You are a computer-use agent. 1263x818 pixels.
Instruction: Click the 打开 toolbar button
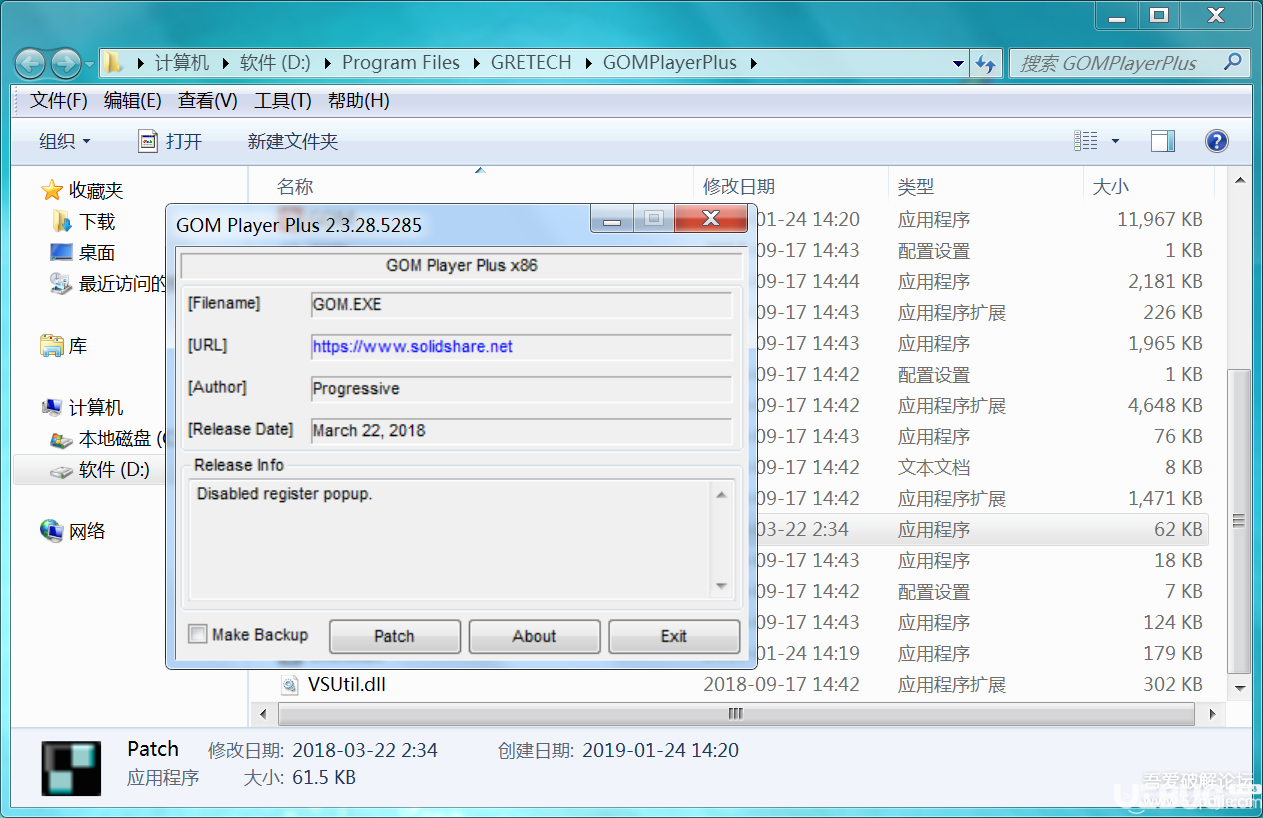click(x=170, y=142)
